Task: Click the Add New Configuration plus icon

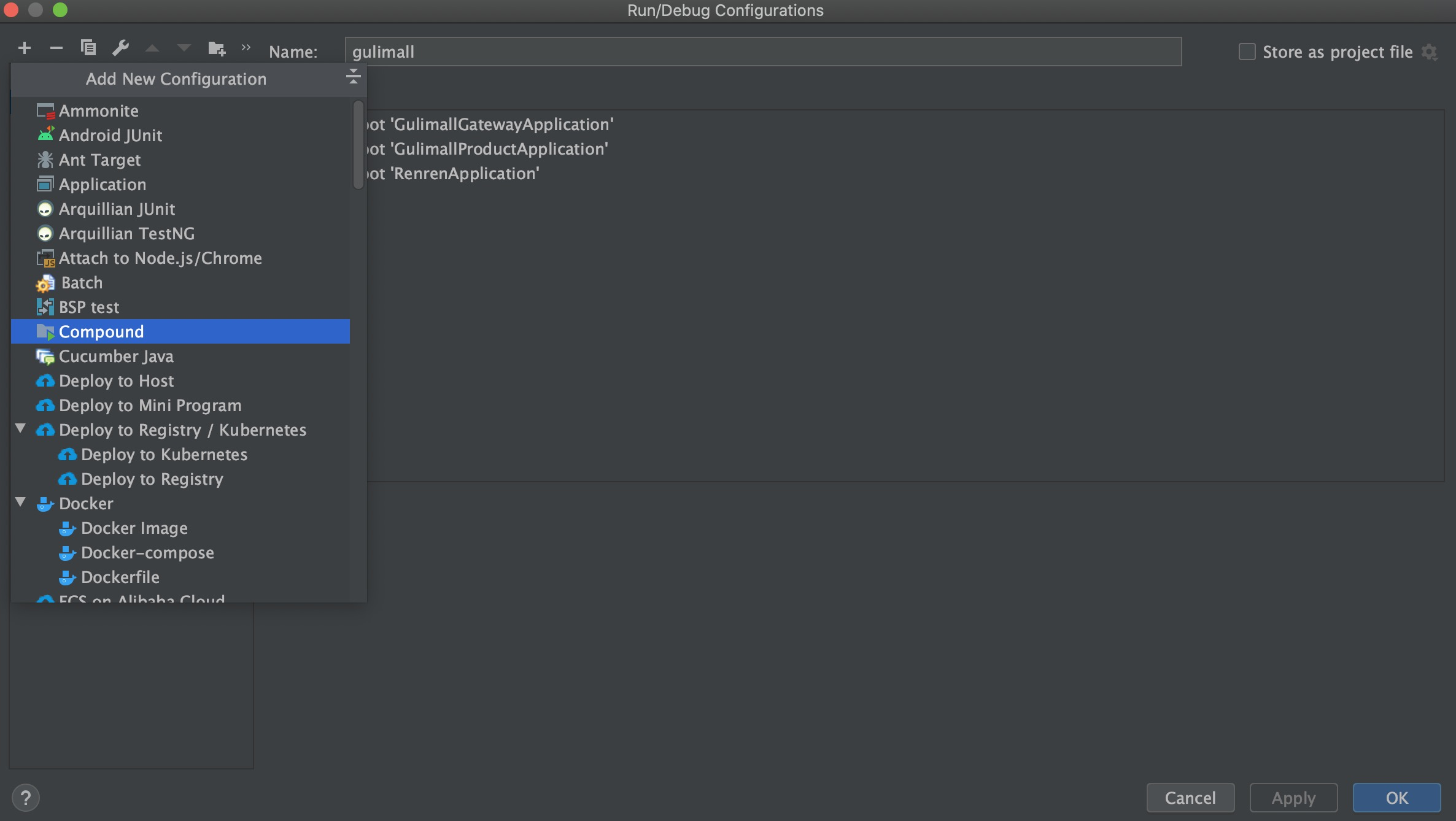Action: coord(24,47)
